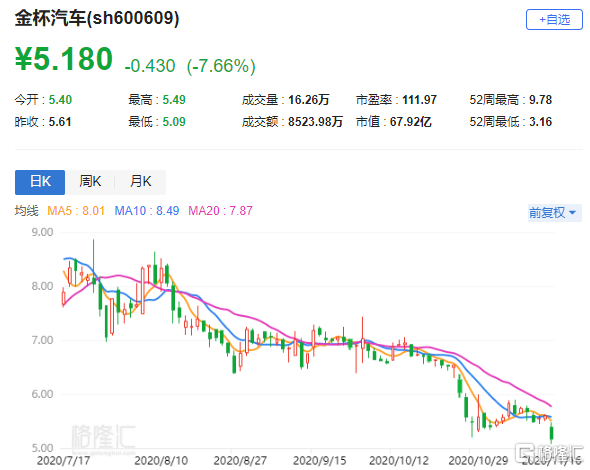Screen dimensions: 590x470
Task: Click MA20 : 7.87 indicator label
Action: click(220, 211)
